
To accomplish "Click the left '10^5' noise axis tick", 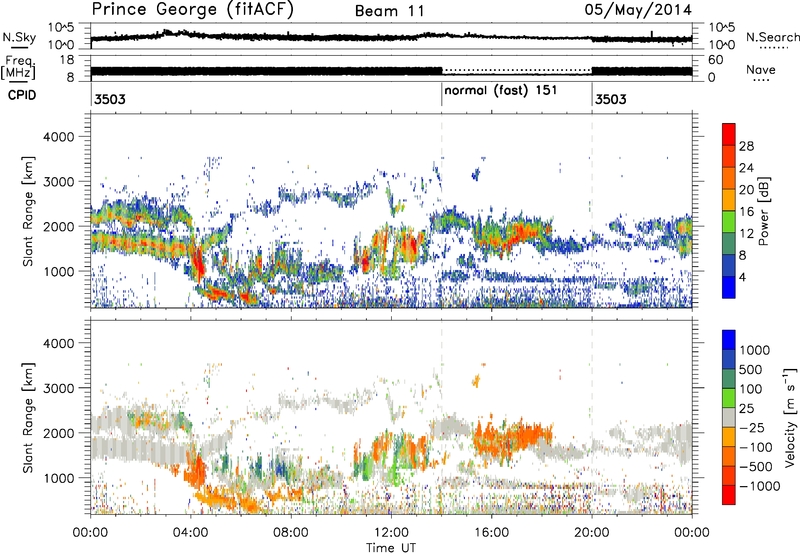I will pyautogui.click(x=61, y=28).
